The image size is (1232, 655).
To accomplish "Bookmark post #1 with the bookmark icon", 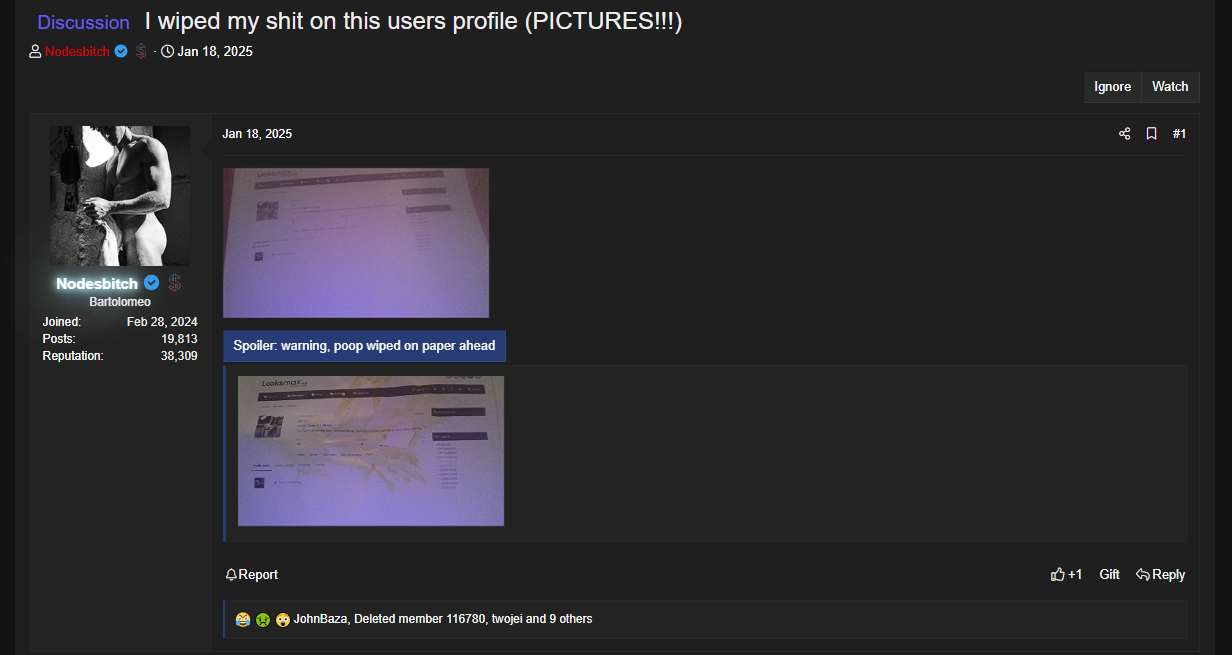I will (1151, 134).
